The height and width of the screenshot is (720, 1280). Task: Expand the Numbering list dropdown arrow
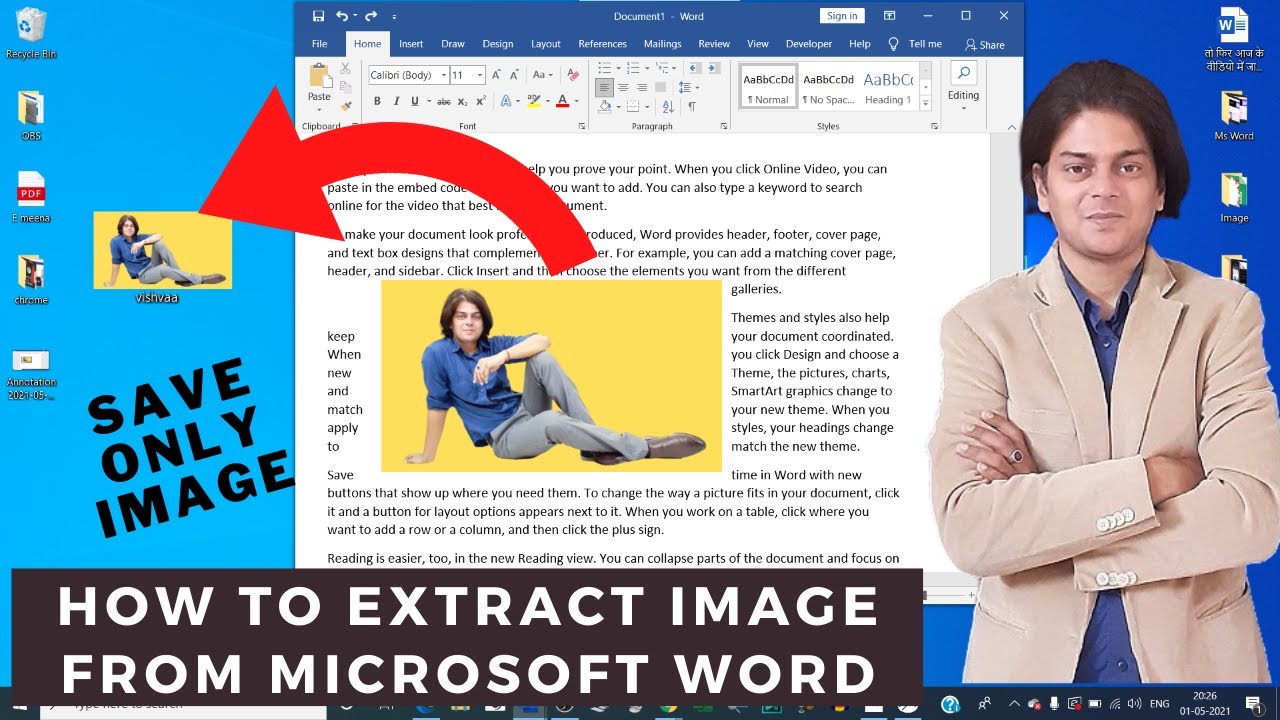pos(647,68)
